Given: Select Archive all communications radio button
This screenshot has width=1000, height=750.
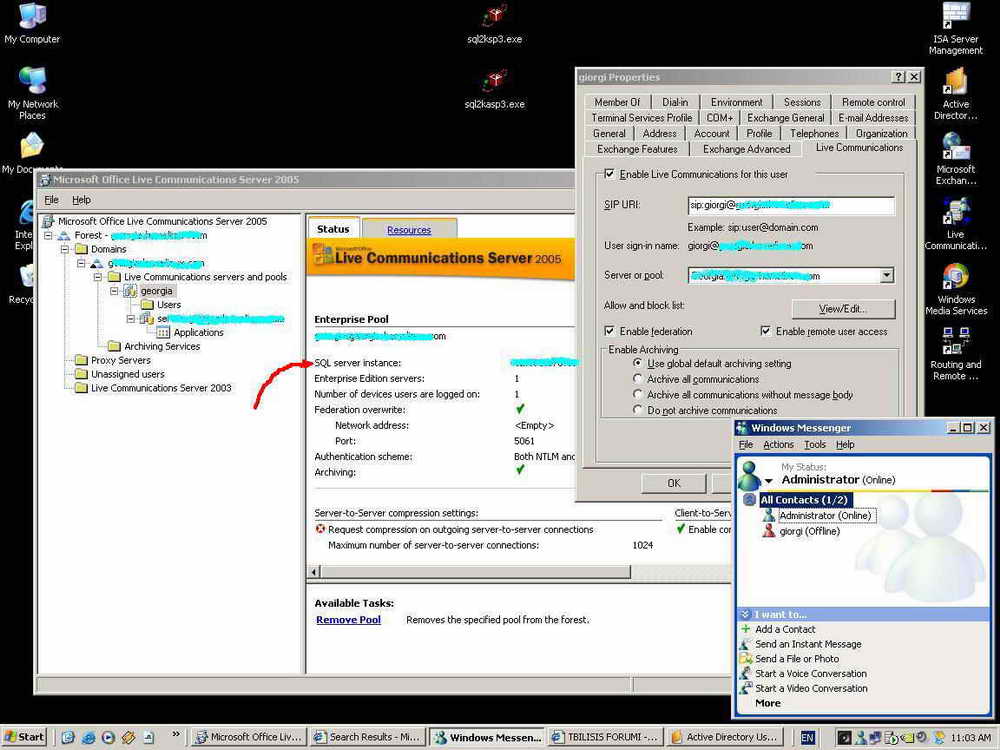Looking at the screenshot, I should point(637,379).
